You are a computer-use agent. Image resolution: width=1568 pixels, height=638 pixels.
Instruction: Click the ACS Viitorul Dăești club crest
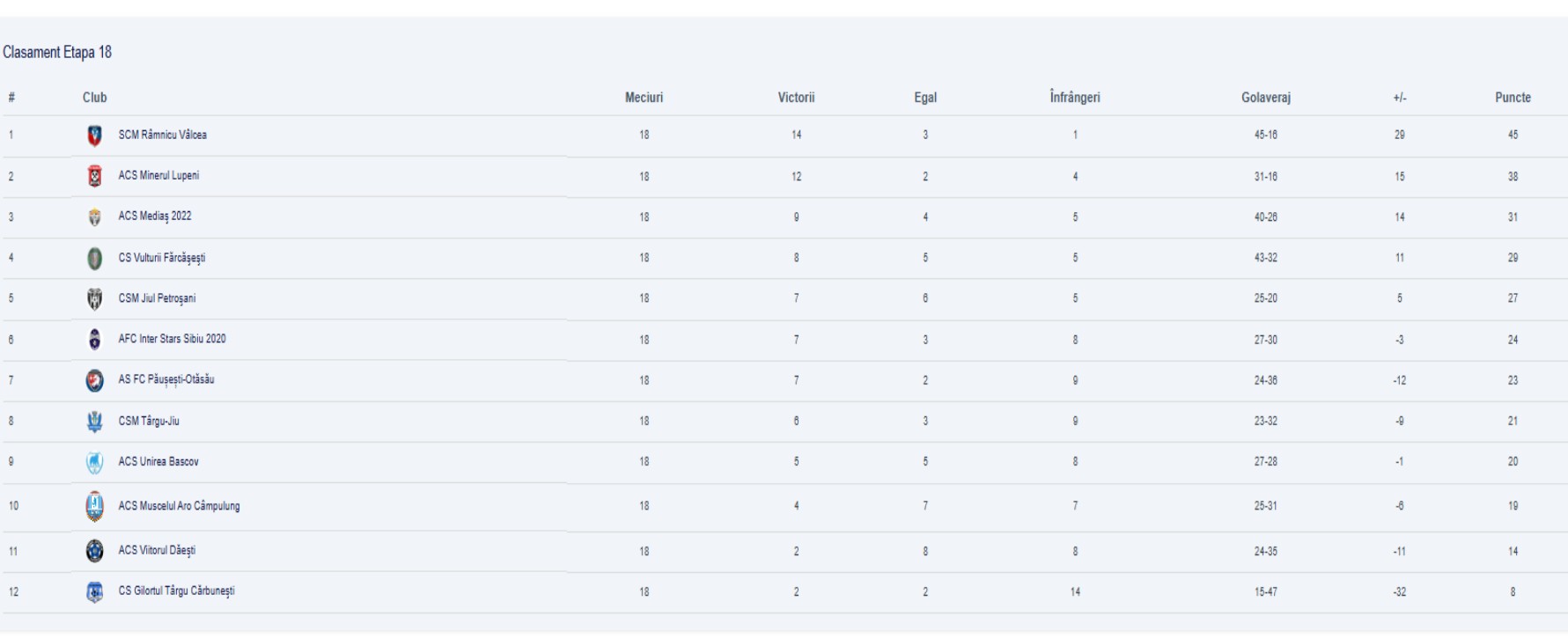click(x=95, y=551)
